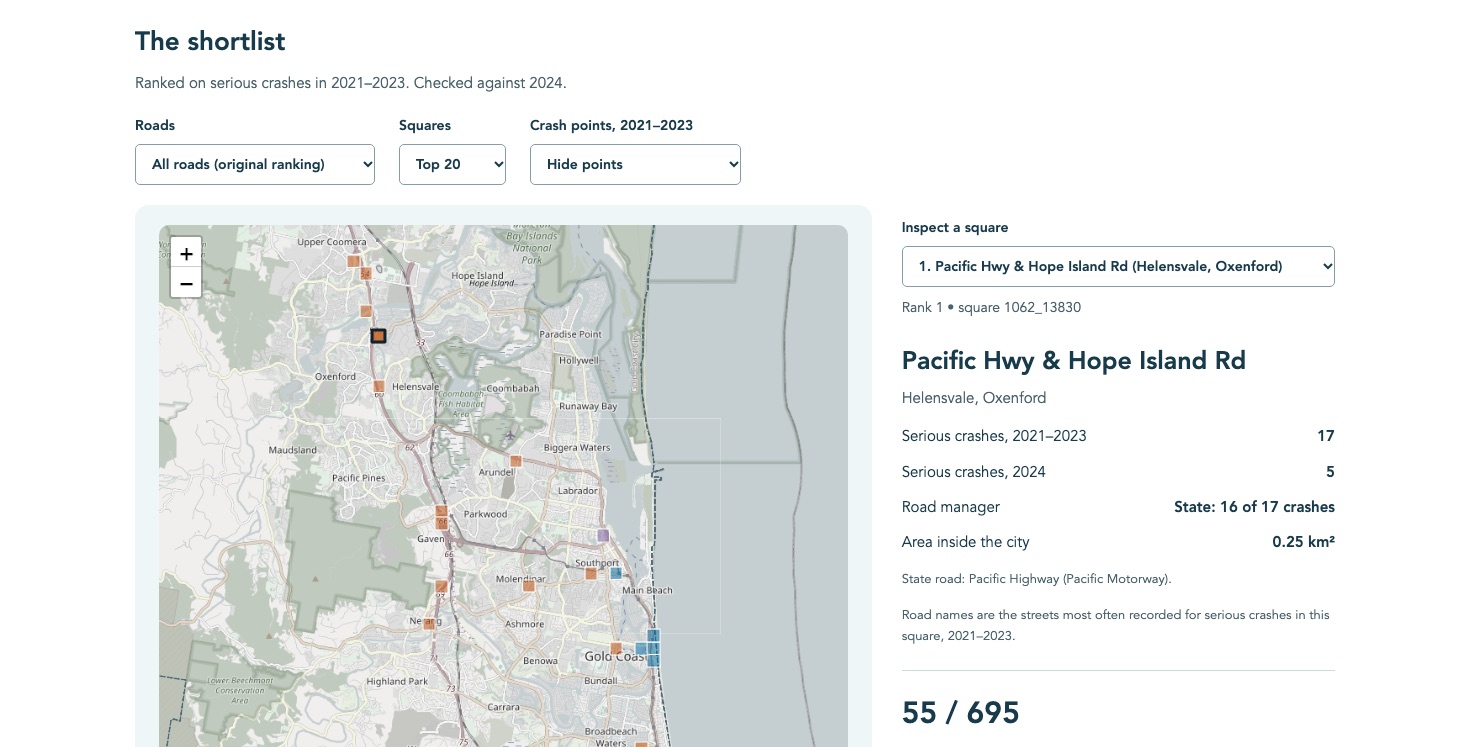Viewport: 1470px width, 747px height.
Task: Choose the orange square under Molendinar label
Action: coord(528,586)
